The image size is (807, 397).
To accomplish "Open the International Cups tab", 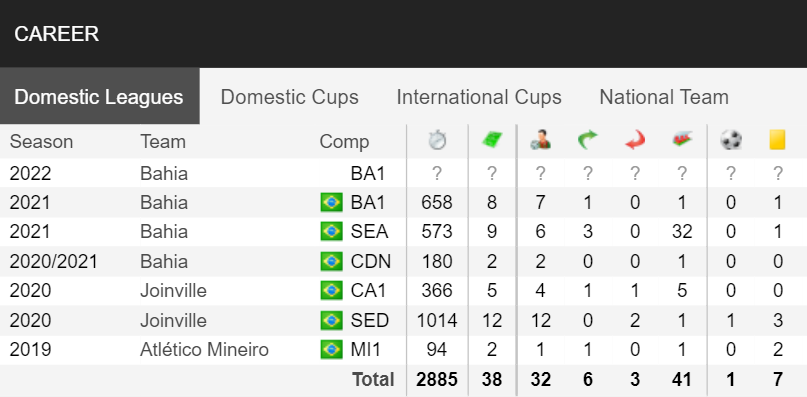I will pyautogui.click(x=479, y=97).
